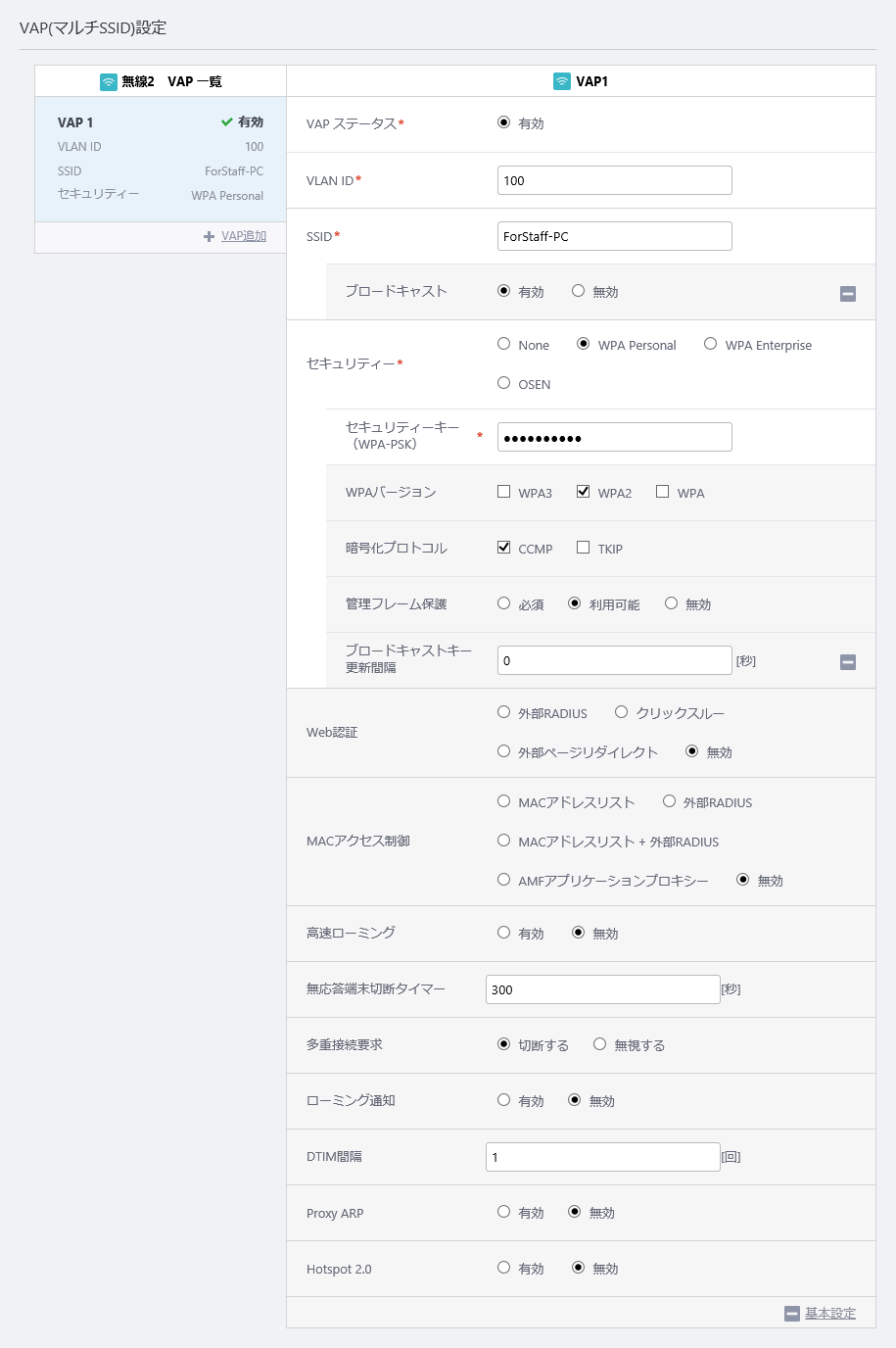Set 管理フレーム保護 to 必須
The height and width of the screenshot is (1348, 896).
point(503,603)
